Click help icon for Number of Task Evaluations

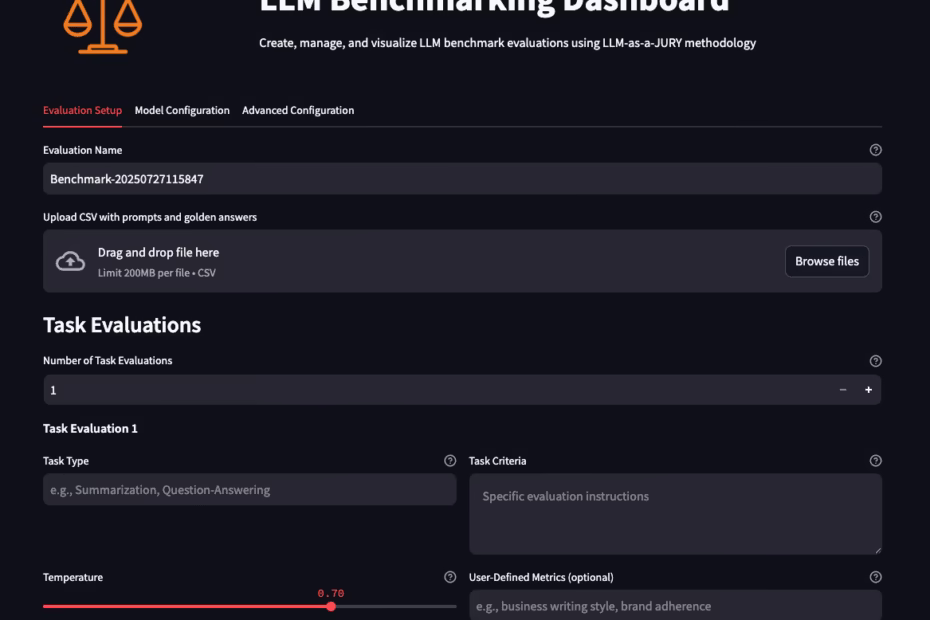[875, 361]
